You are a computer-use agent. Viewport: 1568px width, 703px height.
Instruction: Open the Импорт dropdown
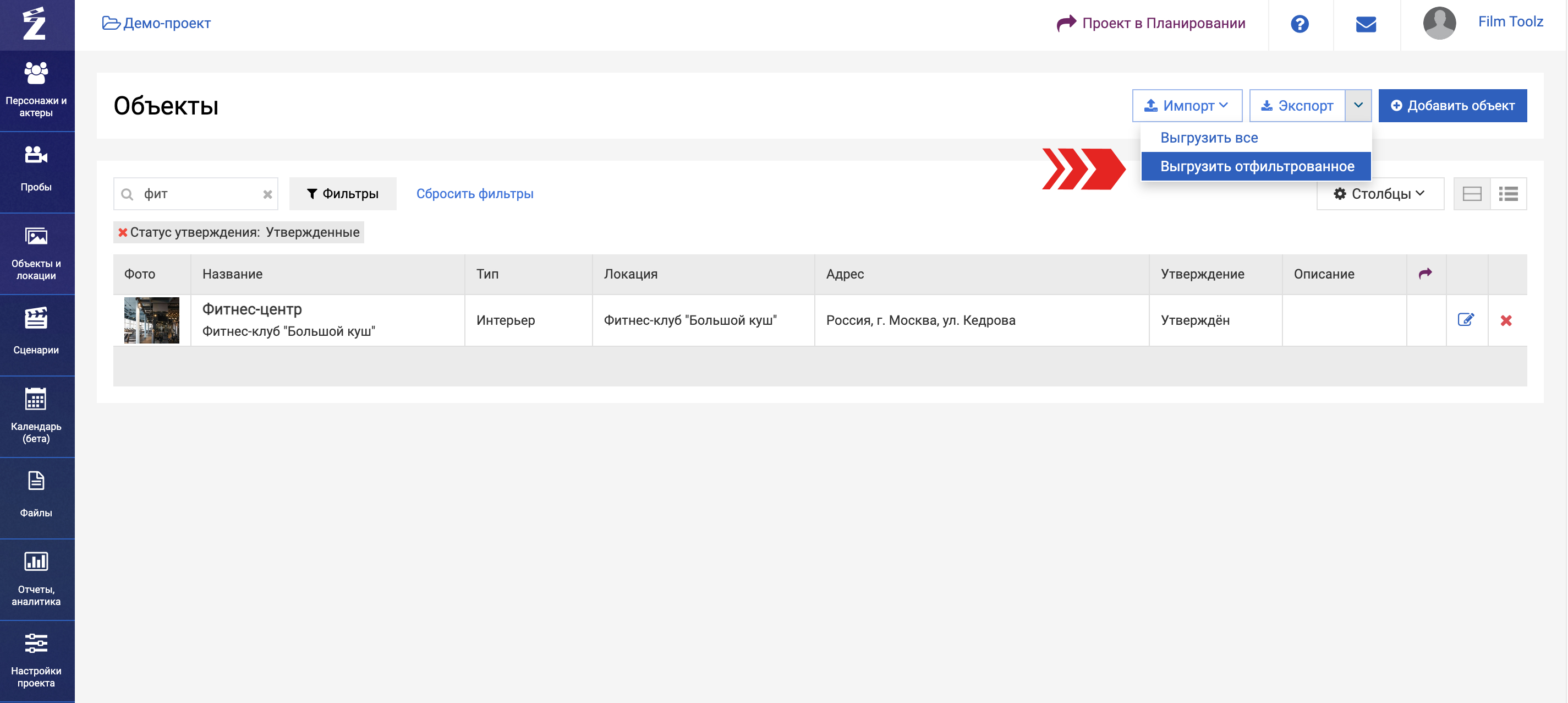tap(1186, 105)
